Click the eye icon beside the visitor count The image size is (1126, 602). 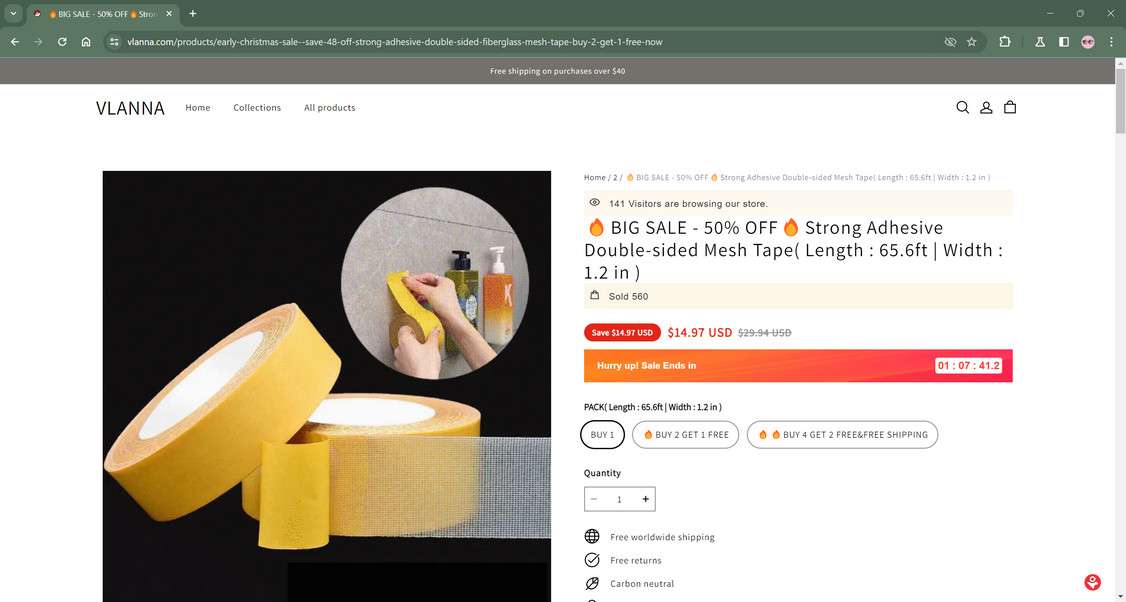[595, 202]
